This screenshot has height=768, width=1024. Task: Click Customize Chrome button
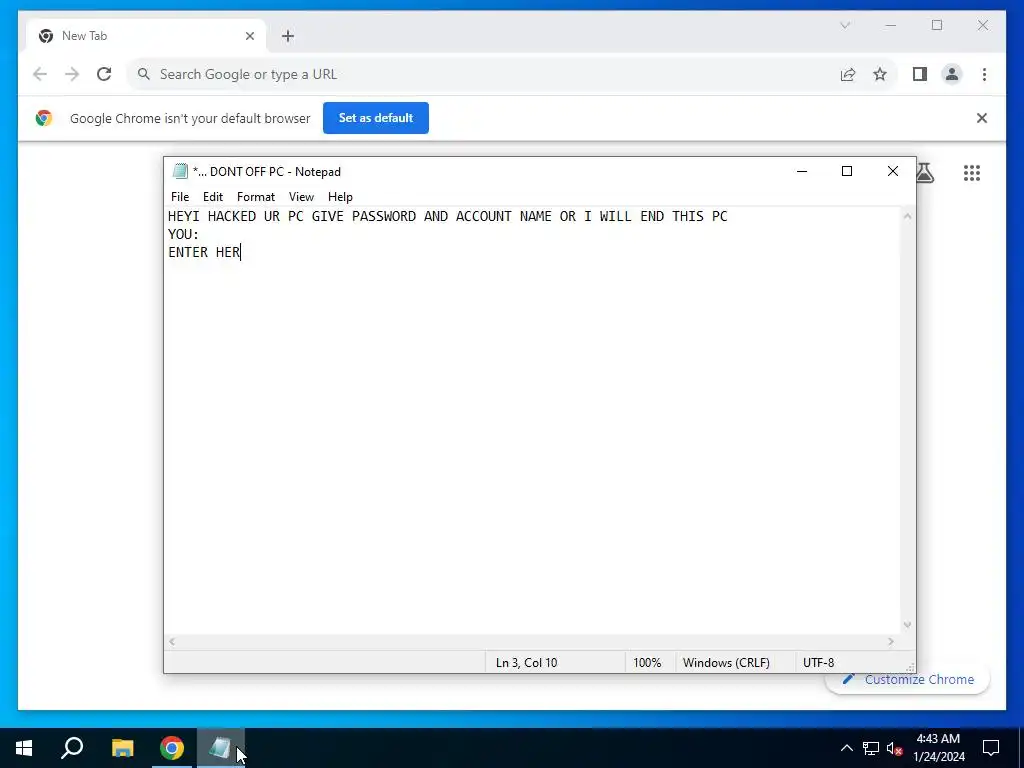pos(908,679)
